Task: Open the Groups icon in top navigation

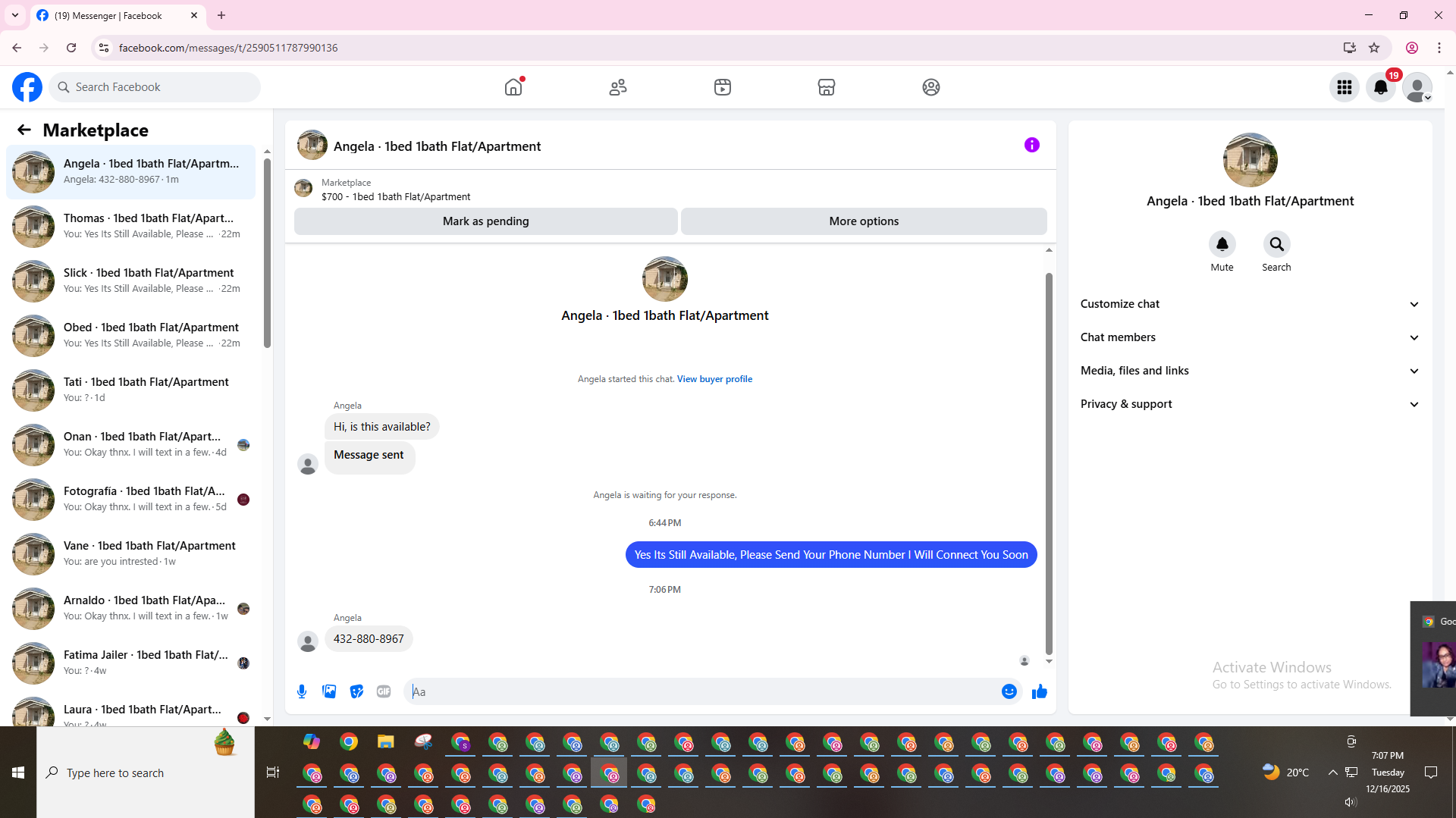Action: tap(931, 87)
